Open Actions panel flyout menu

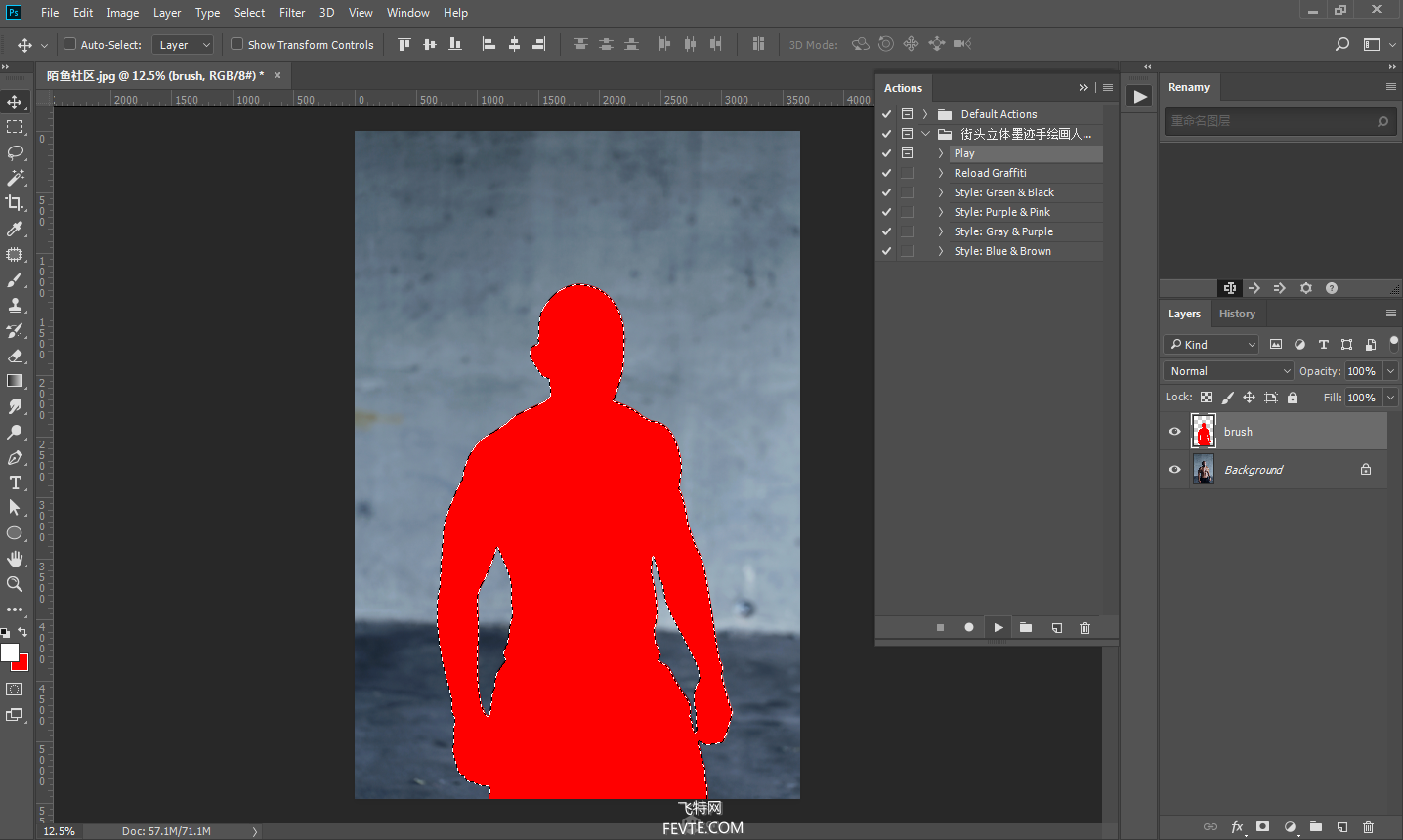pyautogui.click(x=1108, y=87)
